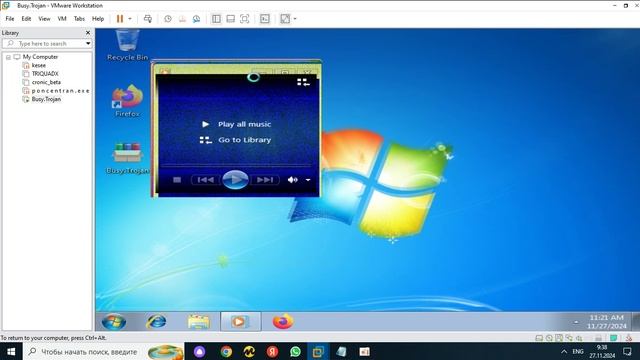Open the host notification center icon
The width and height of the screenshot is (640, 360).
[627, 351]
